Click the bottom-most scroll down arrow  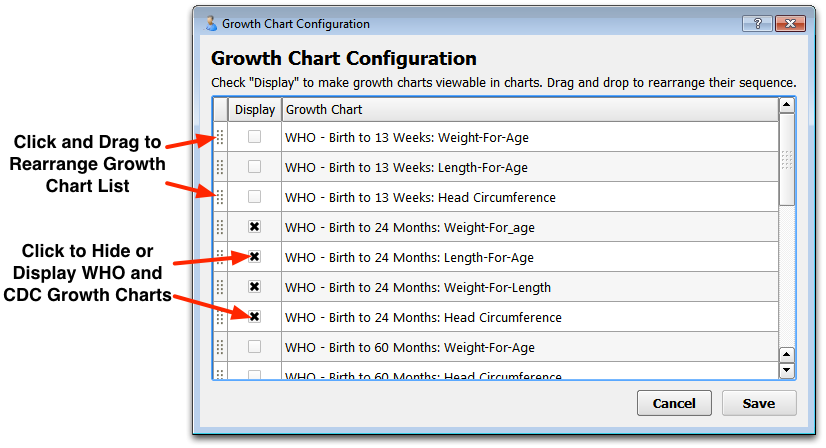click(786, 371)
